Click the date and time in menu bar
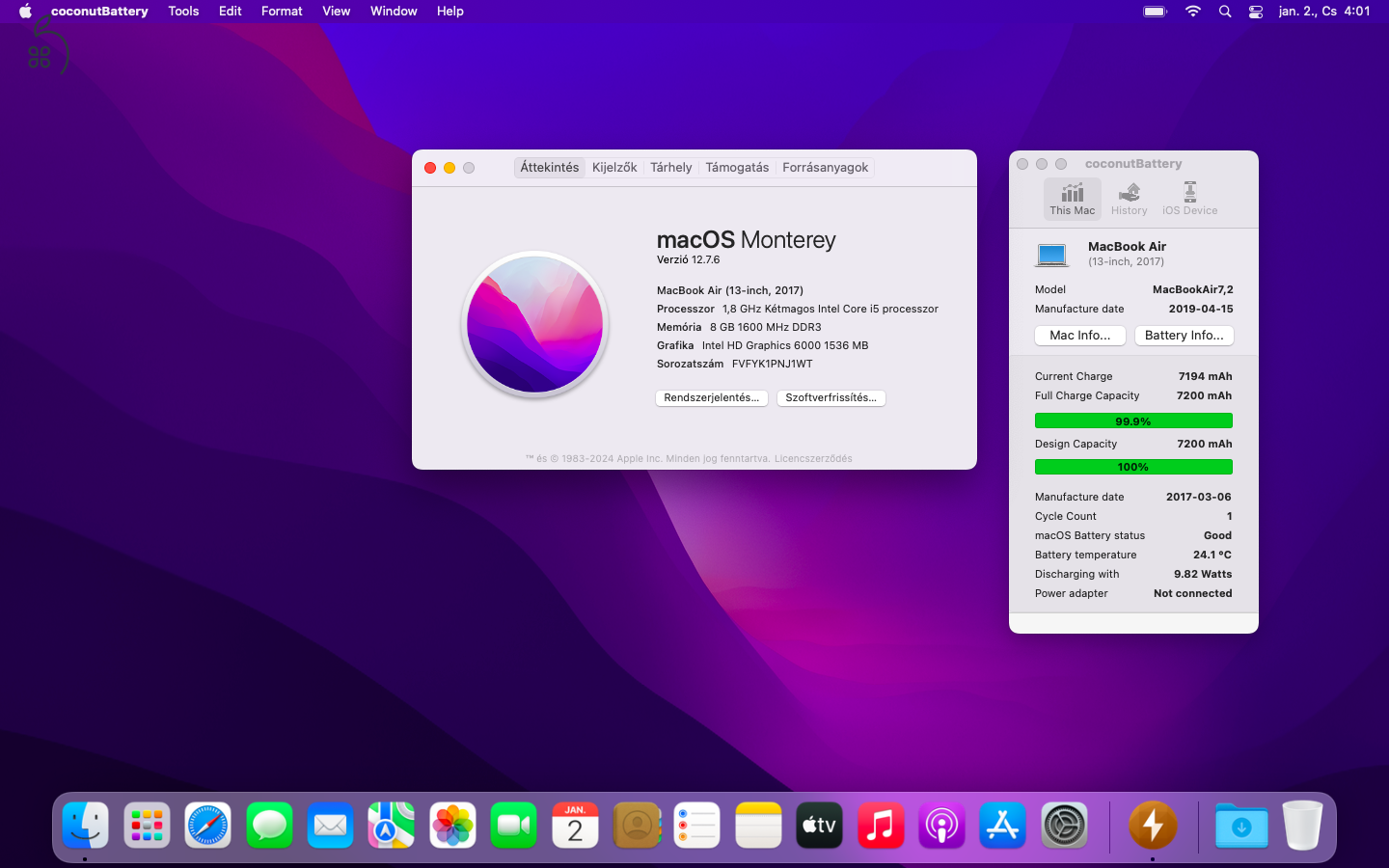The image size is (1389, 868). click(1324, 12)
